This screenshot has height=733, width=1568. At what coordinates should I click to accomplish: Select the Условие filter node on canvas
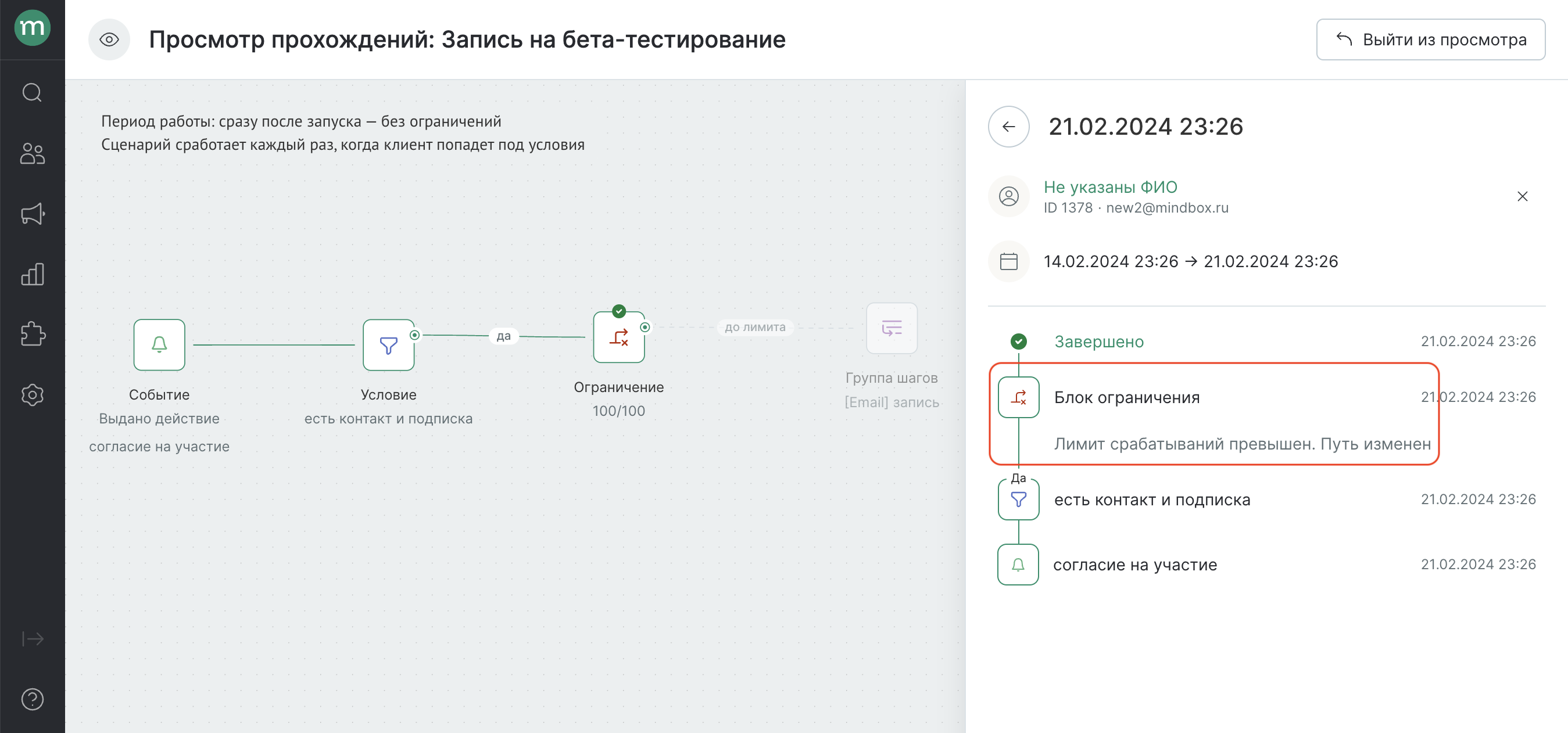click(388, 345)
